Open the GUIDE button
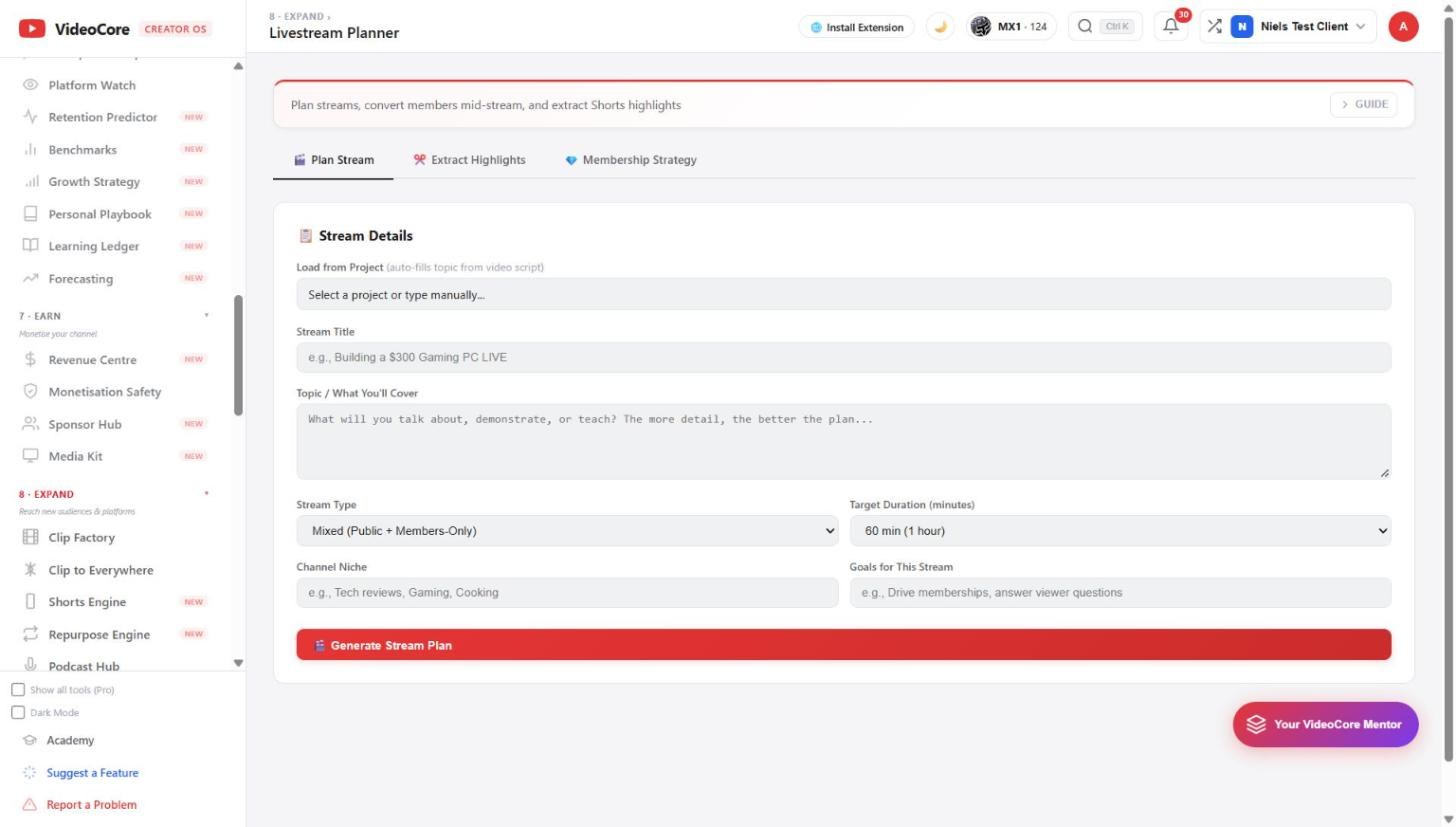This screenshot has width=1456, height=827. tap(1364, 104)
